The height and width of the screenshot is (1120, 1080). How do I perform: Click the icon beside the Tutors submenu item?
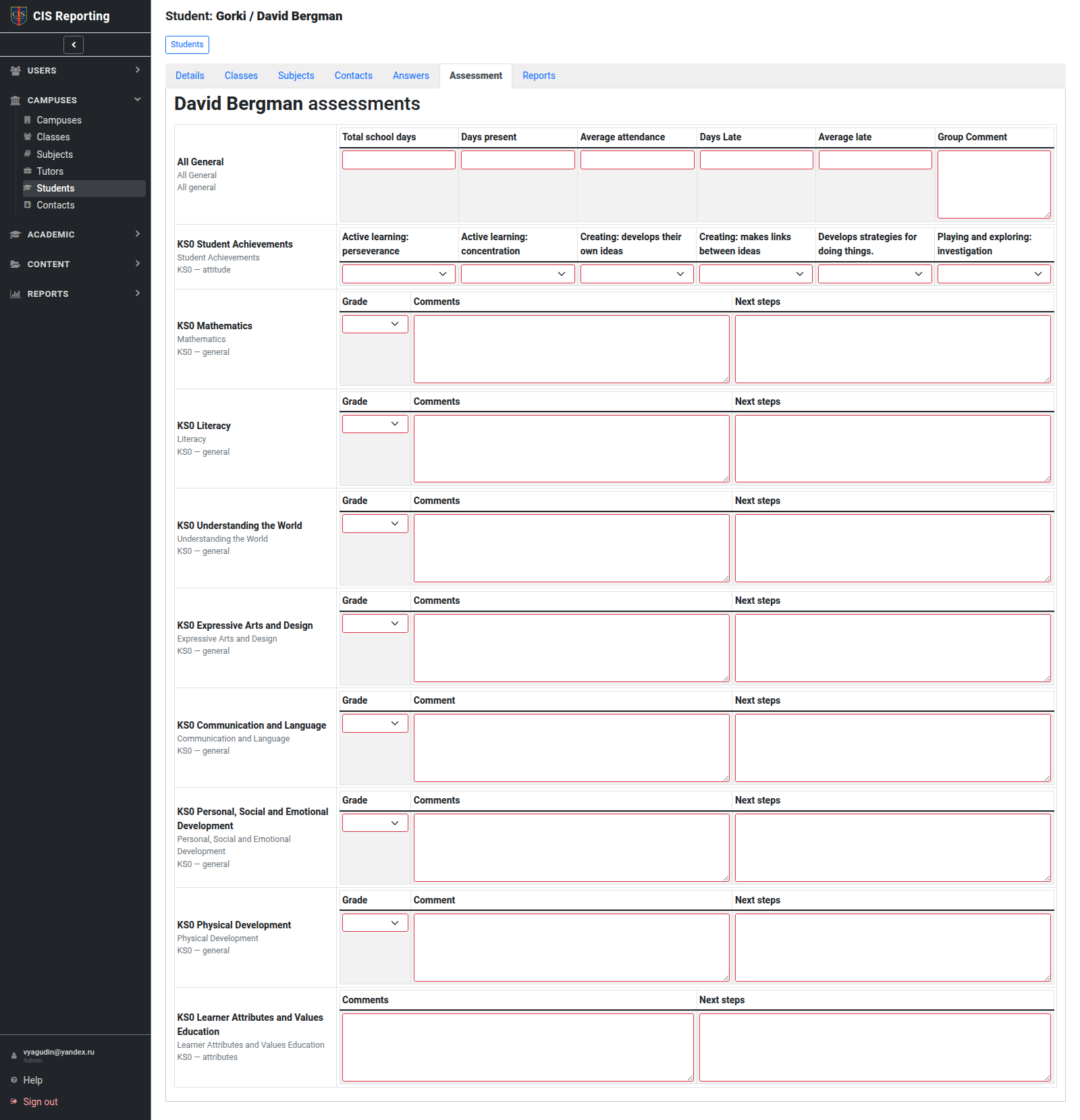(28, 171)
